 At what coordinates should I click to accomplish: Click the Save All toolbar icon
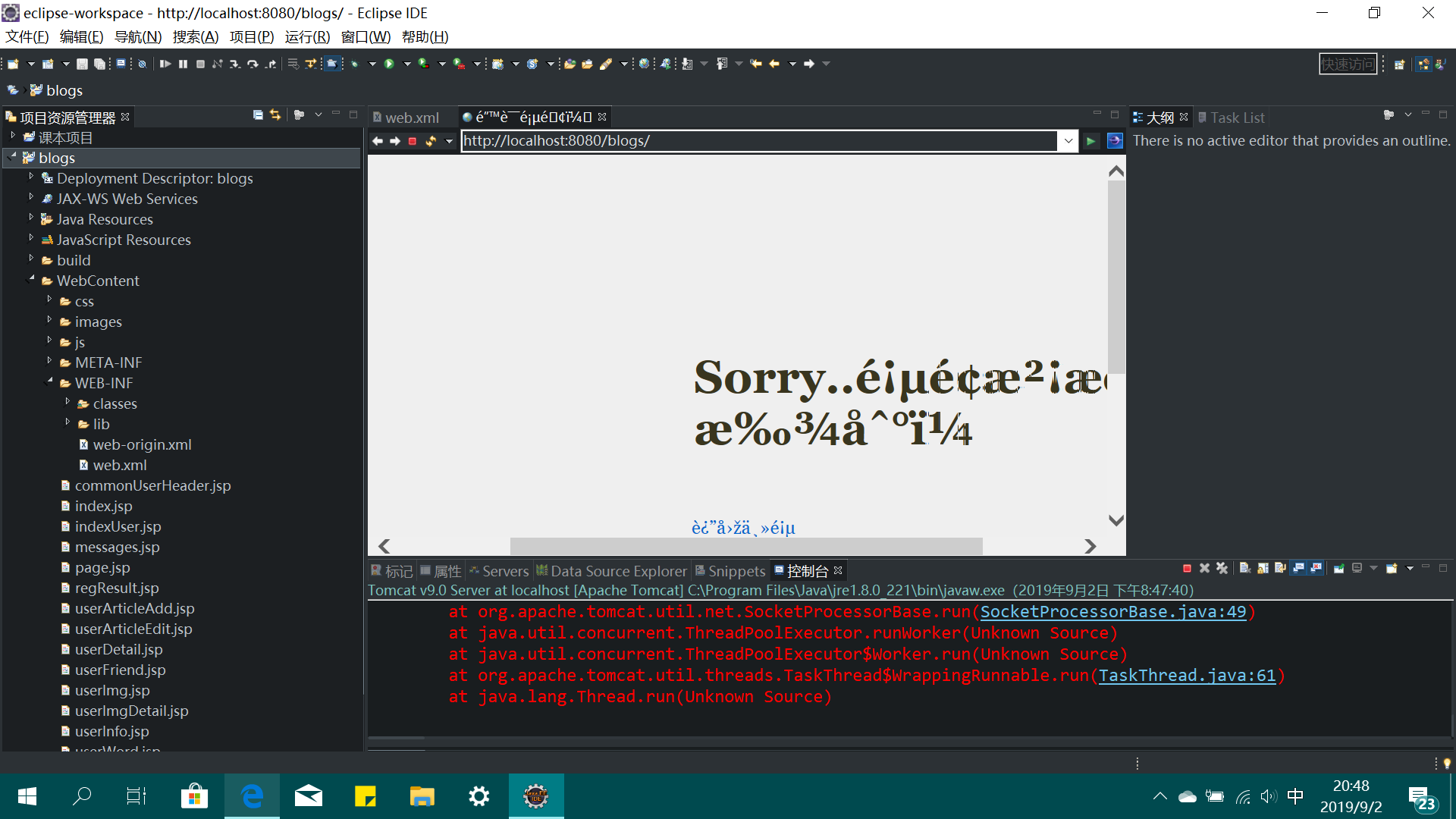click(99, 64)
